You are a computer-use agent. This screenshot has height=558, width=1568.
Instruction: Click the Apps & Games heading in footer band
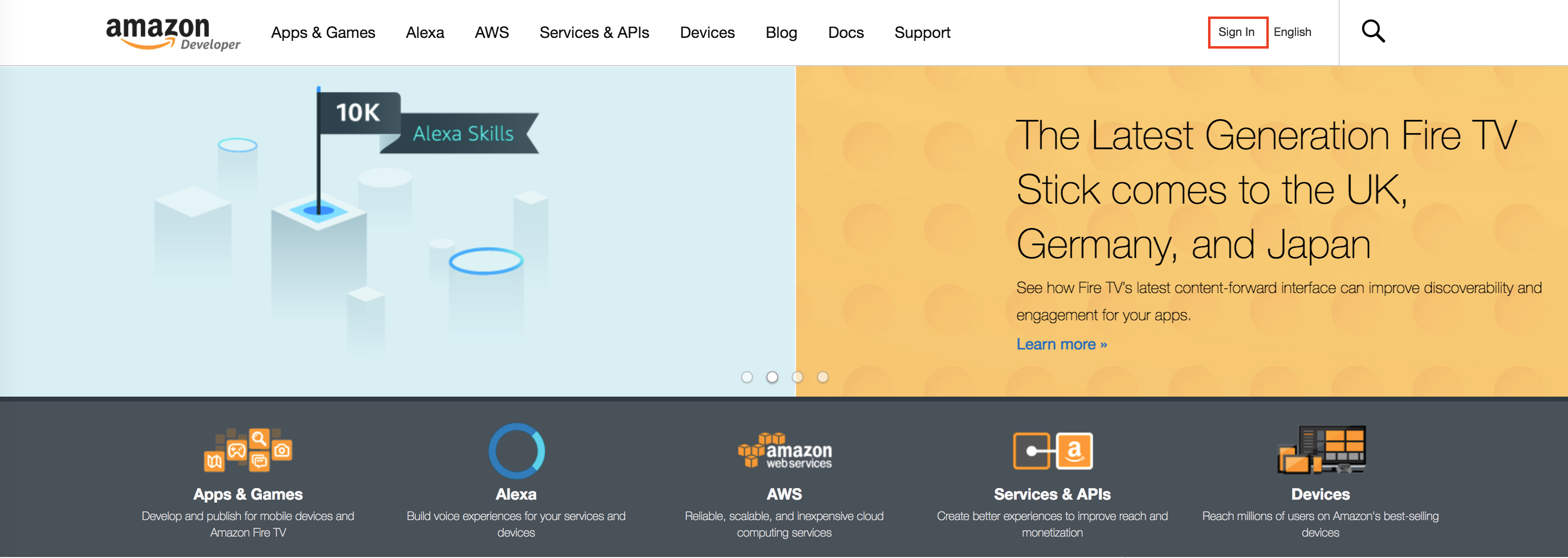click(x=248, y=494)
